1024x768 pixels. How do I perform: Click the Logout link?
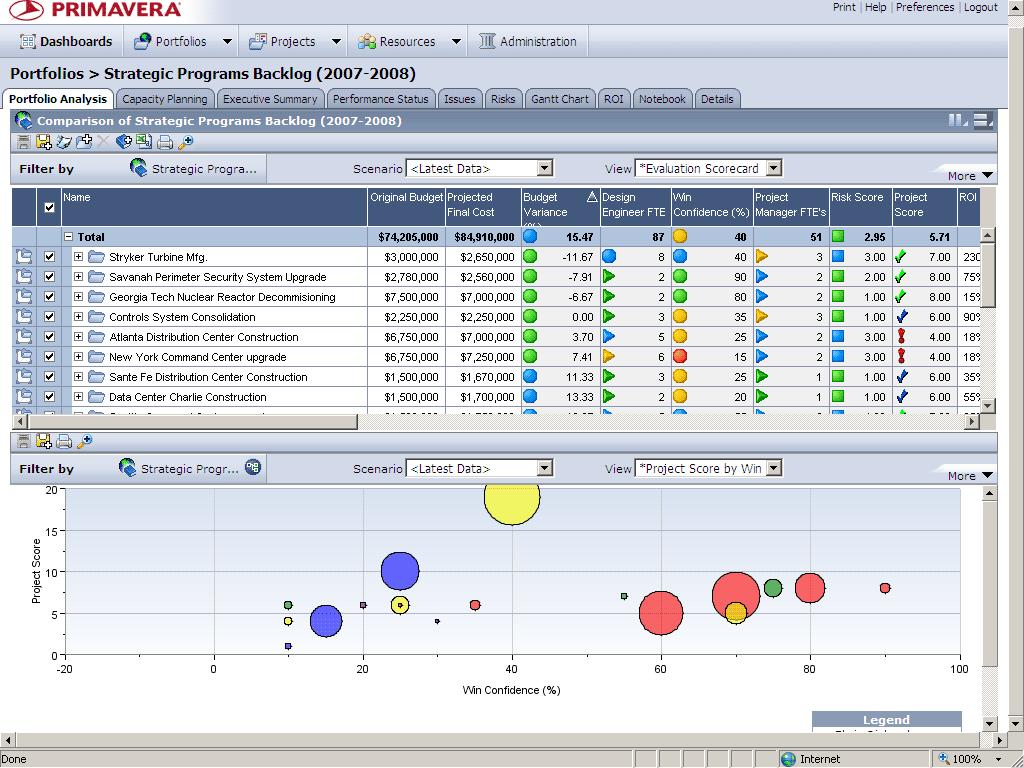pyautogui.click(x=980, y=7)
